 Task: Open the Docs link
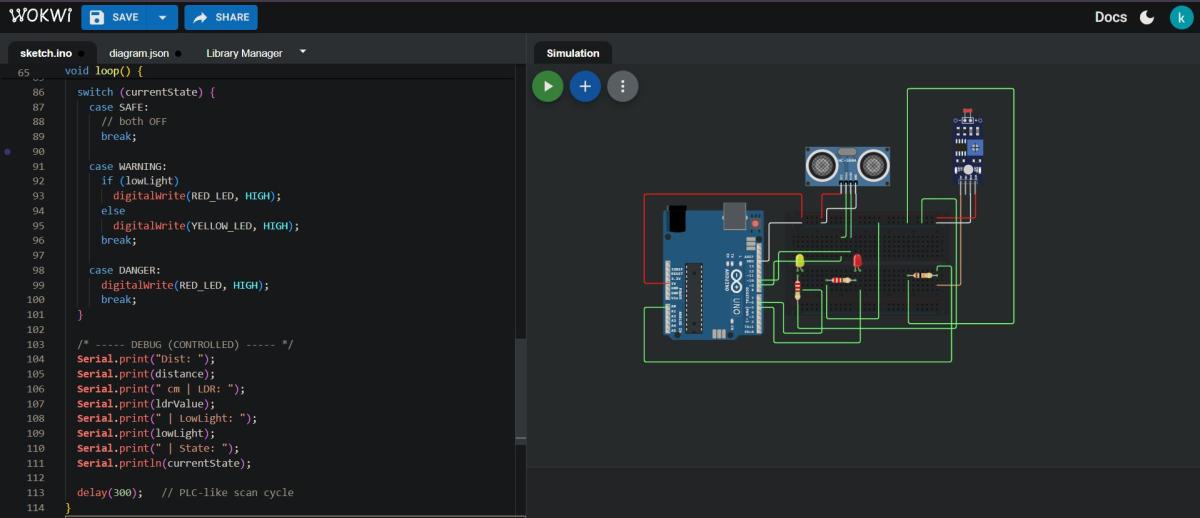click(x=1110, y=17)
